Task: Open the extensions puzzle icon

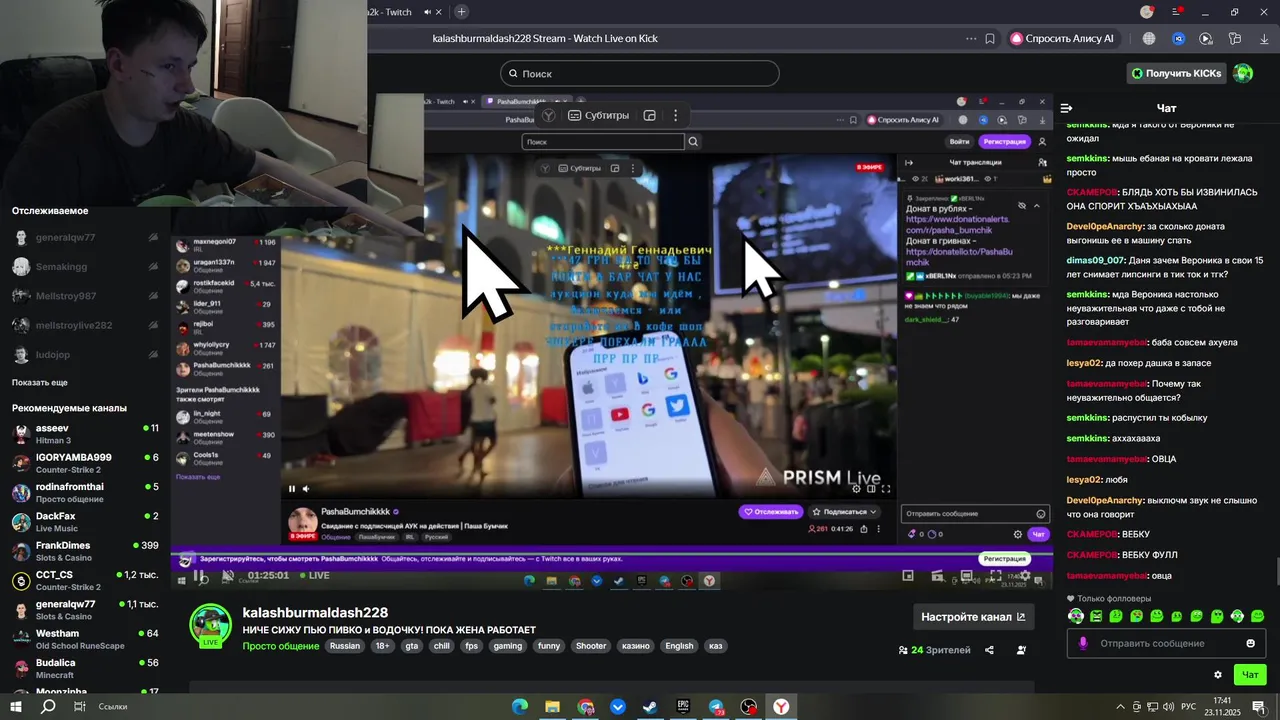Action: [1235, 38]
